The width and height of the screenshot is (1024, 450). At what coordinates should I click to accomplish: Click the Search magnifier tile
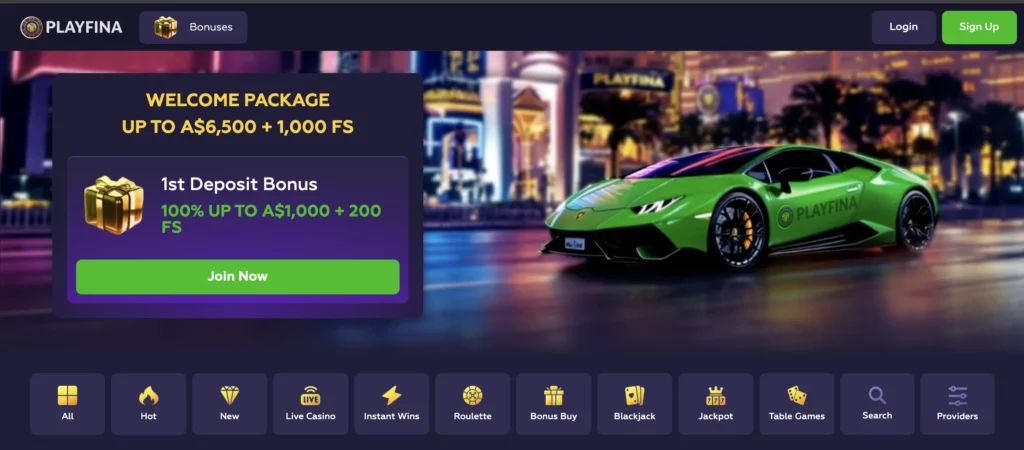pos(877,404)
